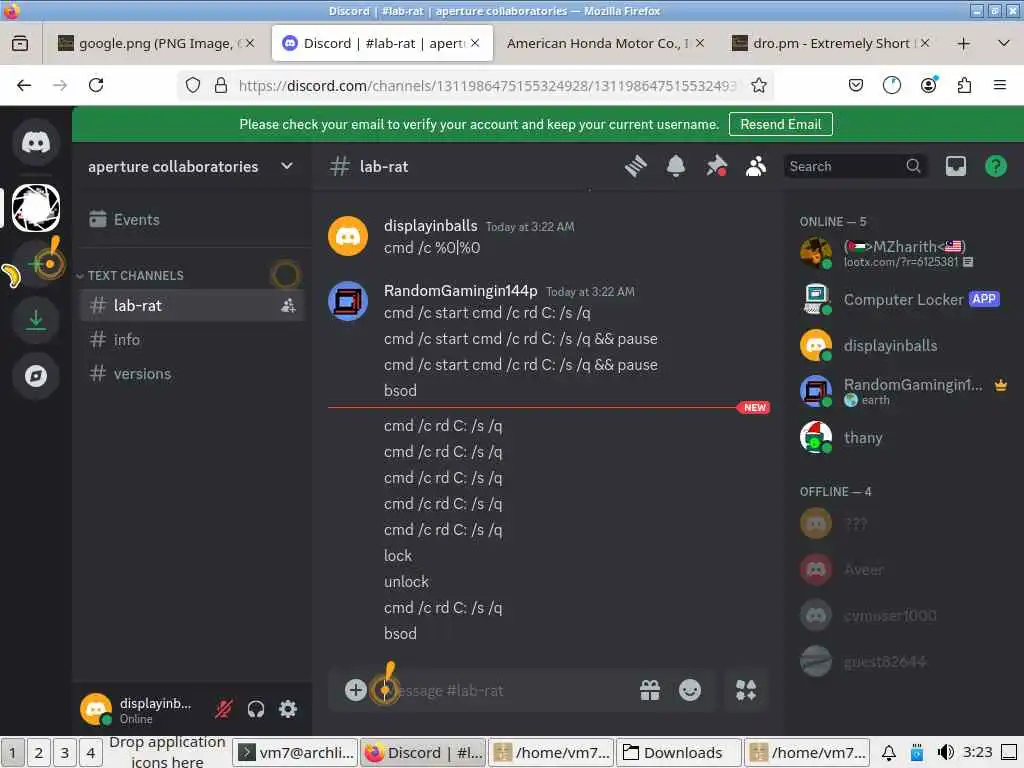
Task: Open Firefox View recent browsing icon
Action: (20, 44)
